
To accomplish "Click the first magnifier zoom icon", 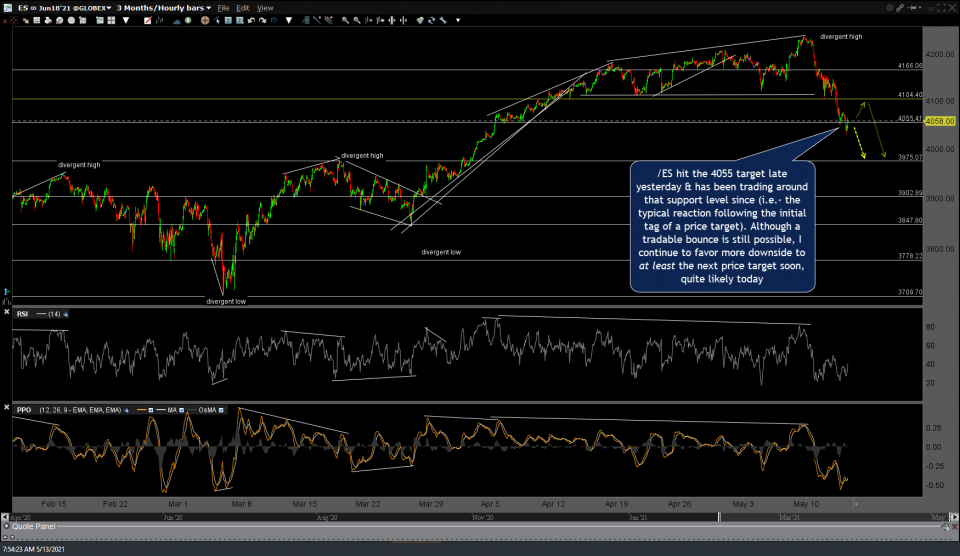I will [x=345, y=21].
